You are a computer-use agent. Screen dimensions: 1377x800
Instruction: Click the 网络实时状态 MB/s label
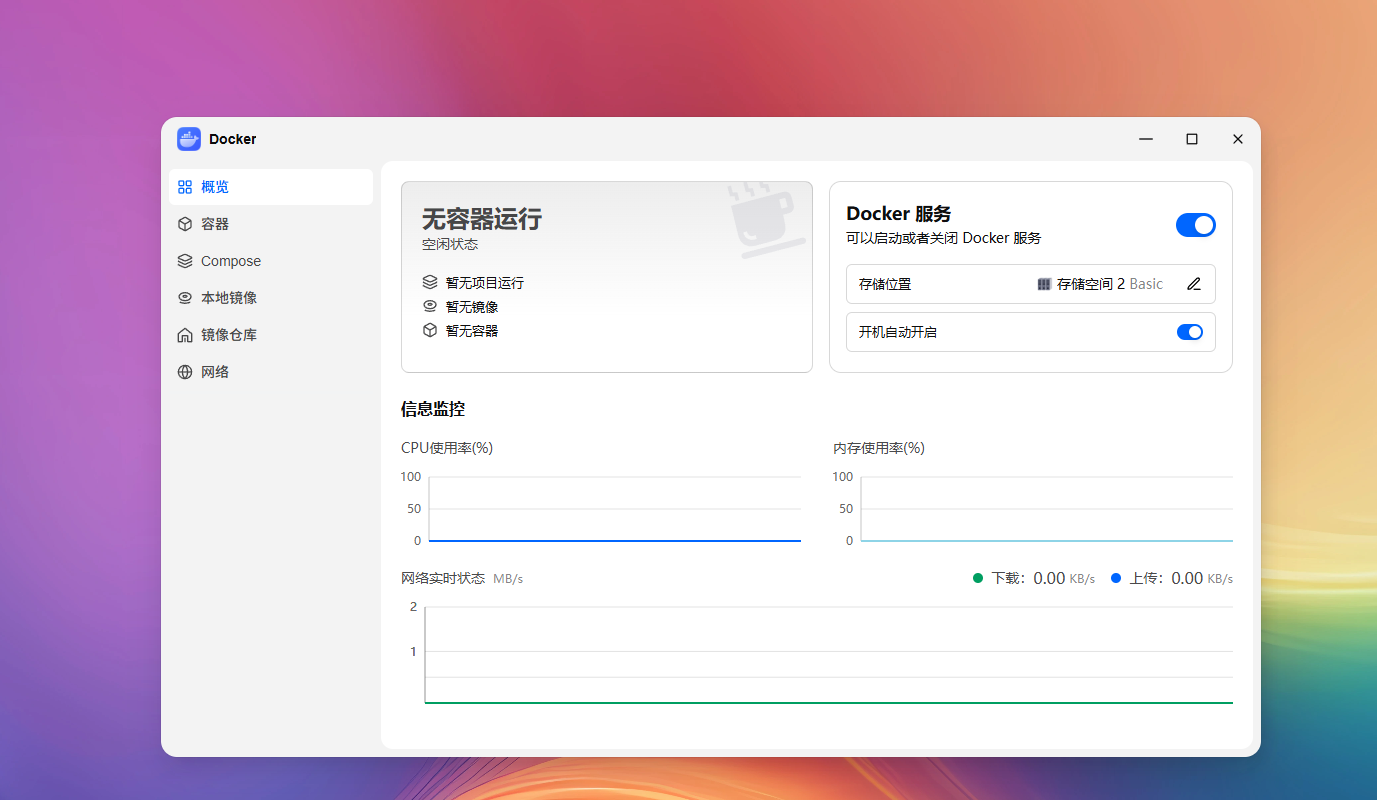pos(462,579)
